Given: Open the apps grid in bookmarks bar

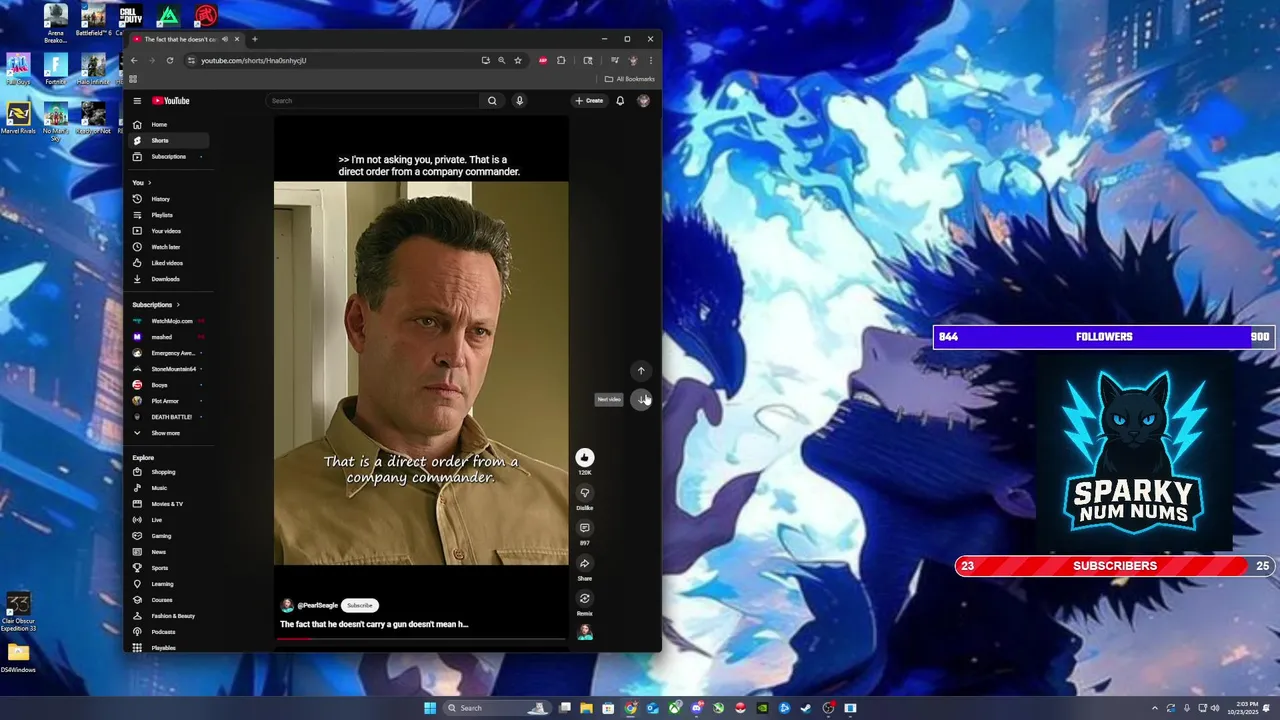Looking at the screenshot, I should [x=133, y=79].
